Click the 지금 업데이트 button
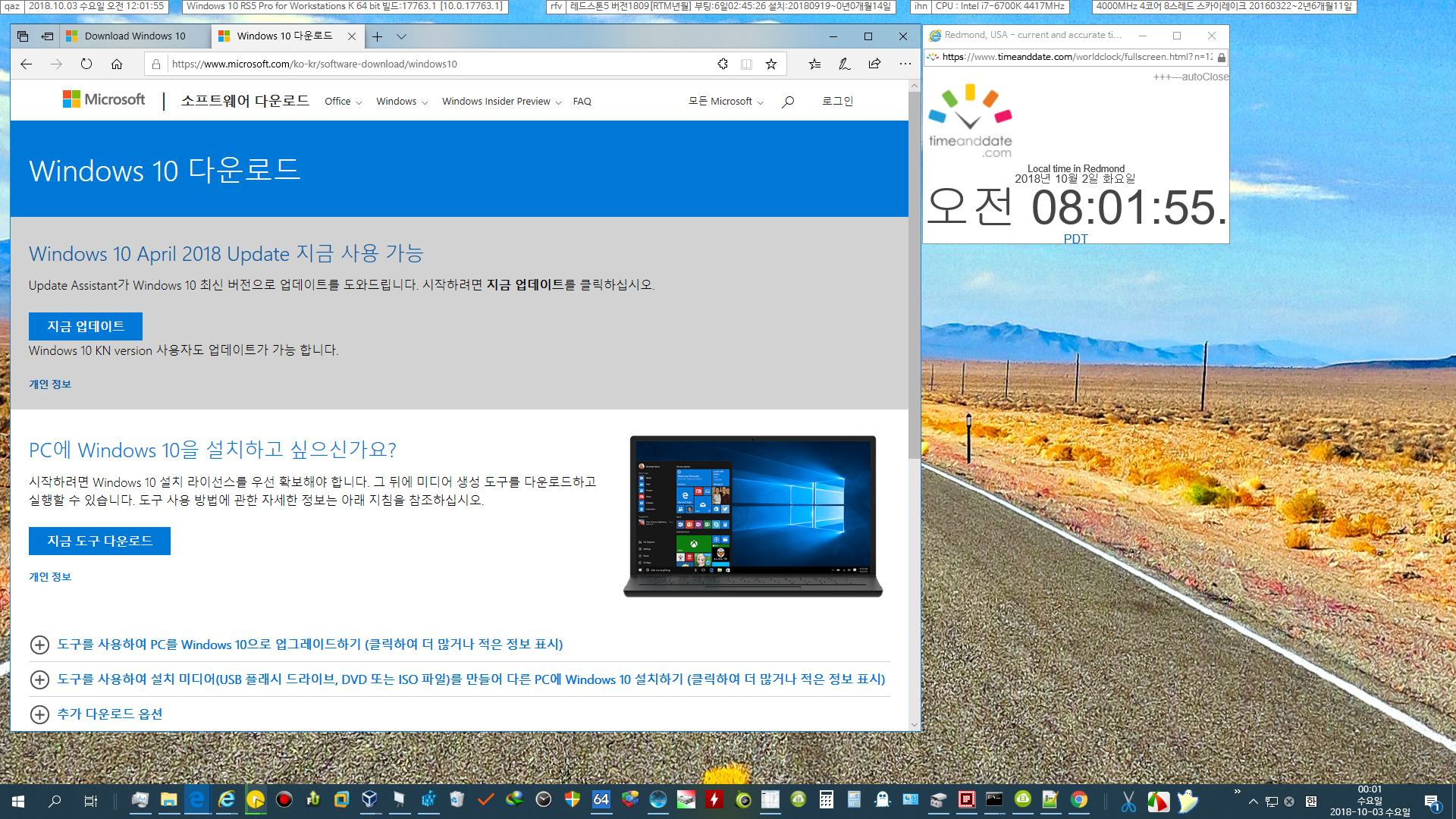 click(x=86, y=327)
